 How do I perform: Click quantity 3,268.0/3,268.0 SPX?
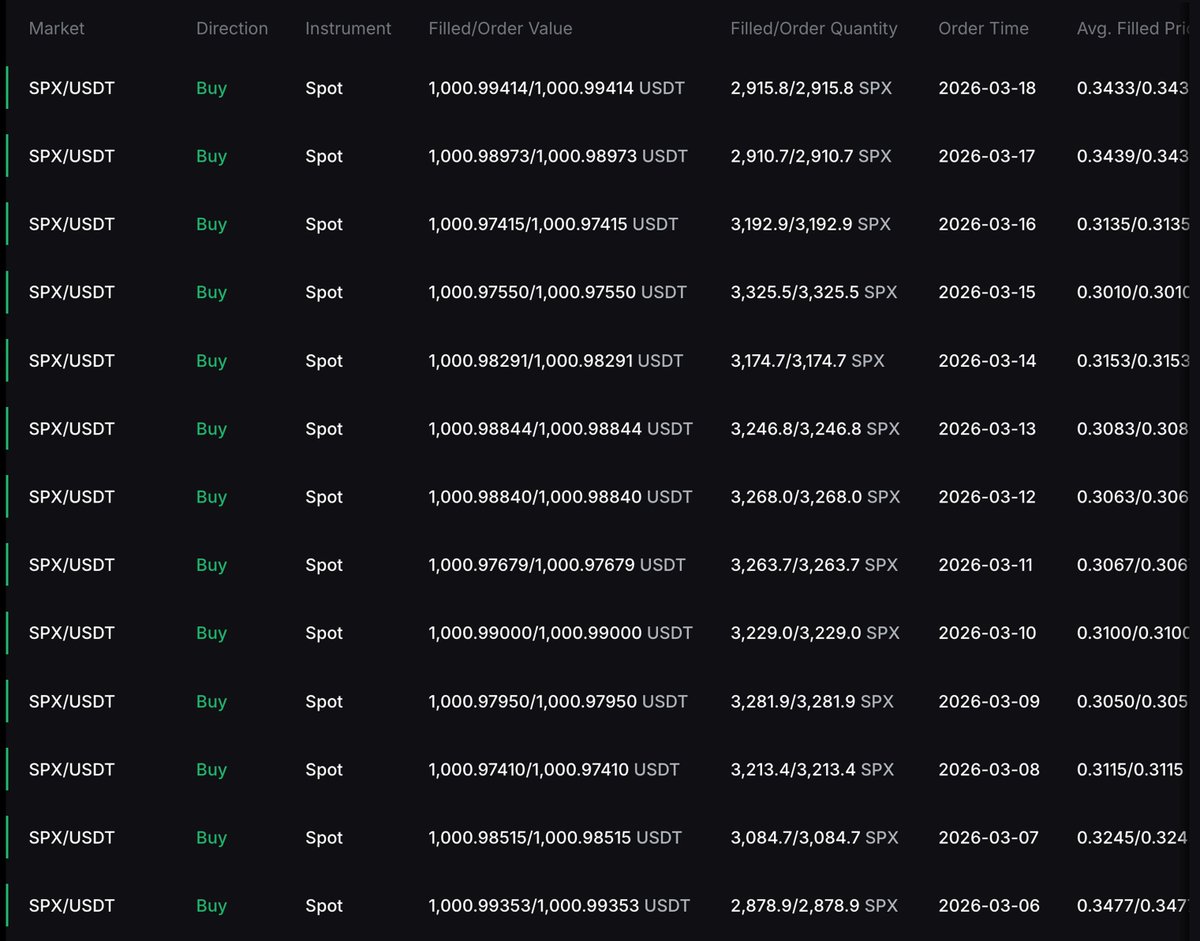coord(816,496)
